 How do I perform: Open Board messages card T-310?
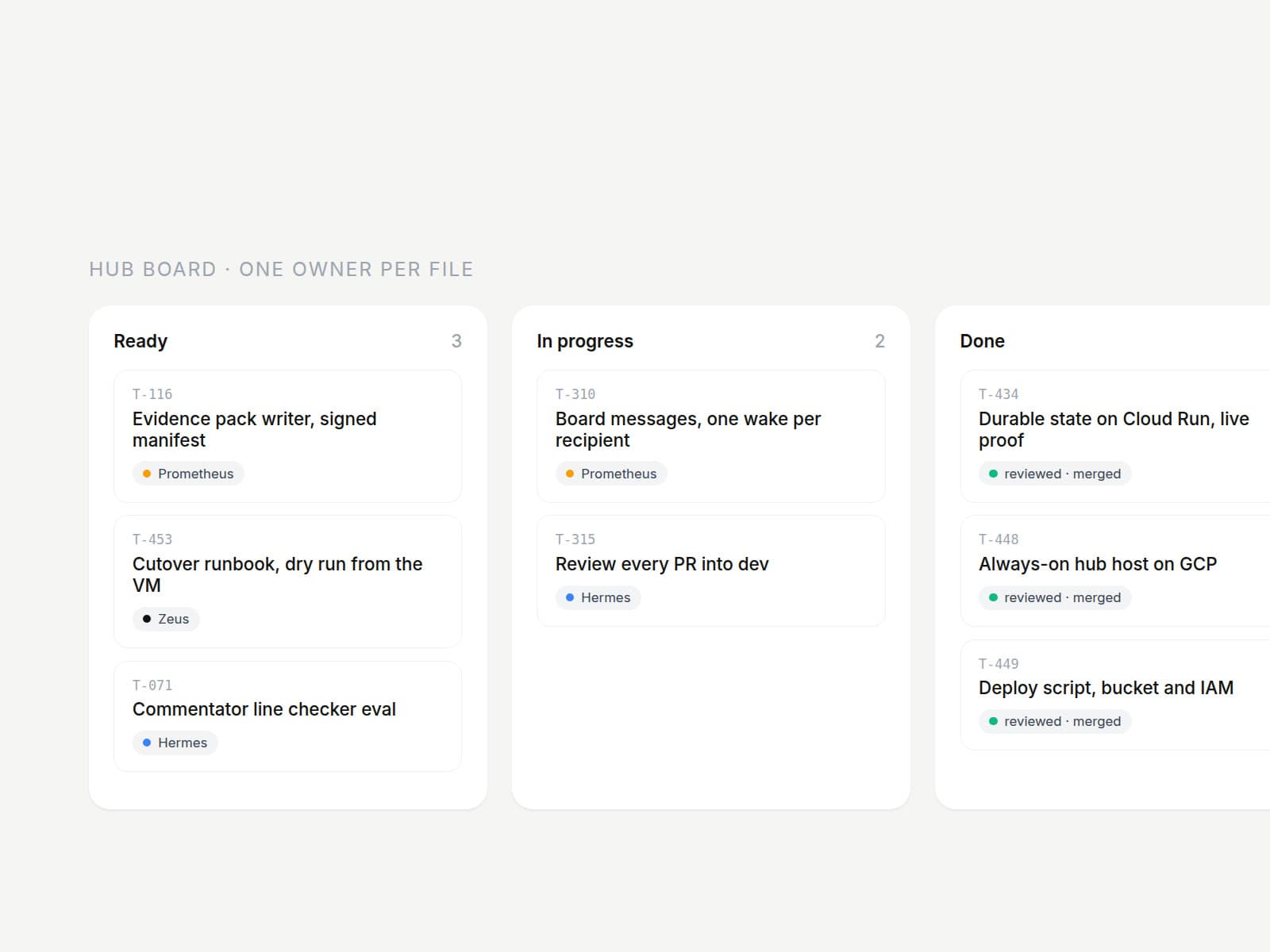[x=710, y=436]
